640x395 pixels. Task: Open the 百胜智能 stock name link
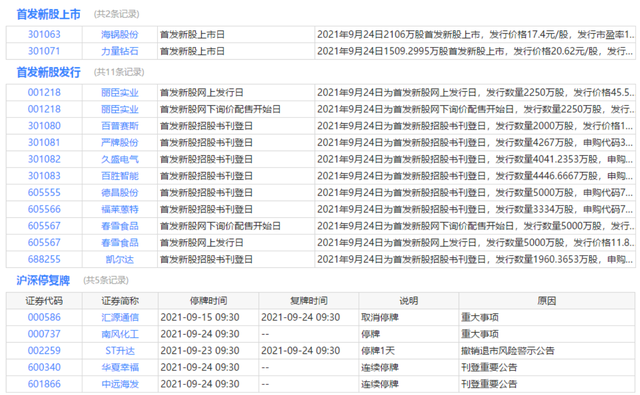[x=120, y=176]
